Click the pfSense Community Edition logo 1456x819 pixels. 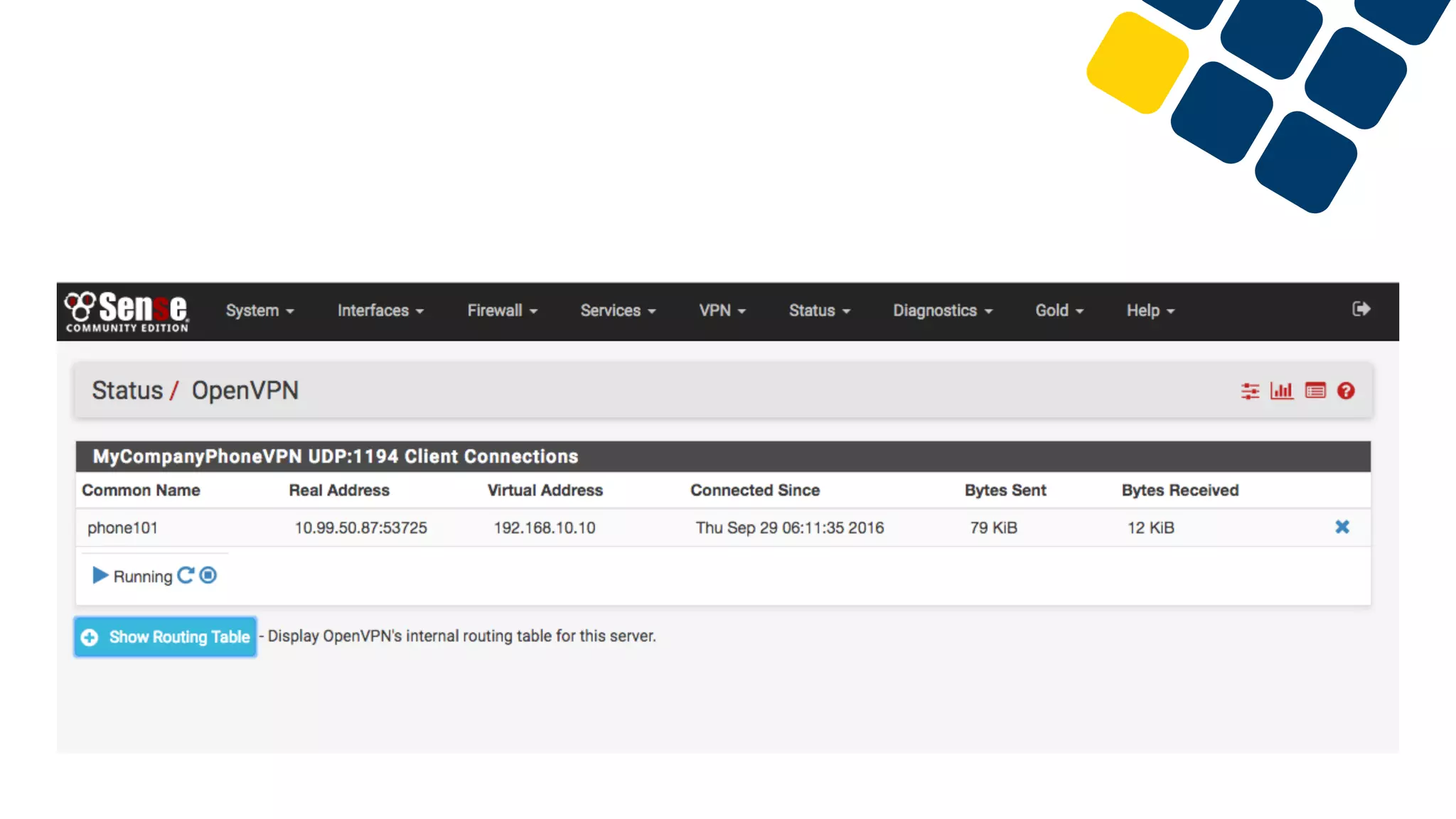pos(127,311)
